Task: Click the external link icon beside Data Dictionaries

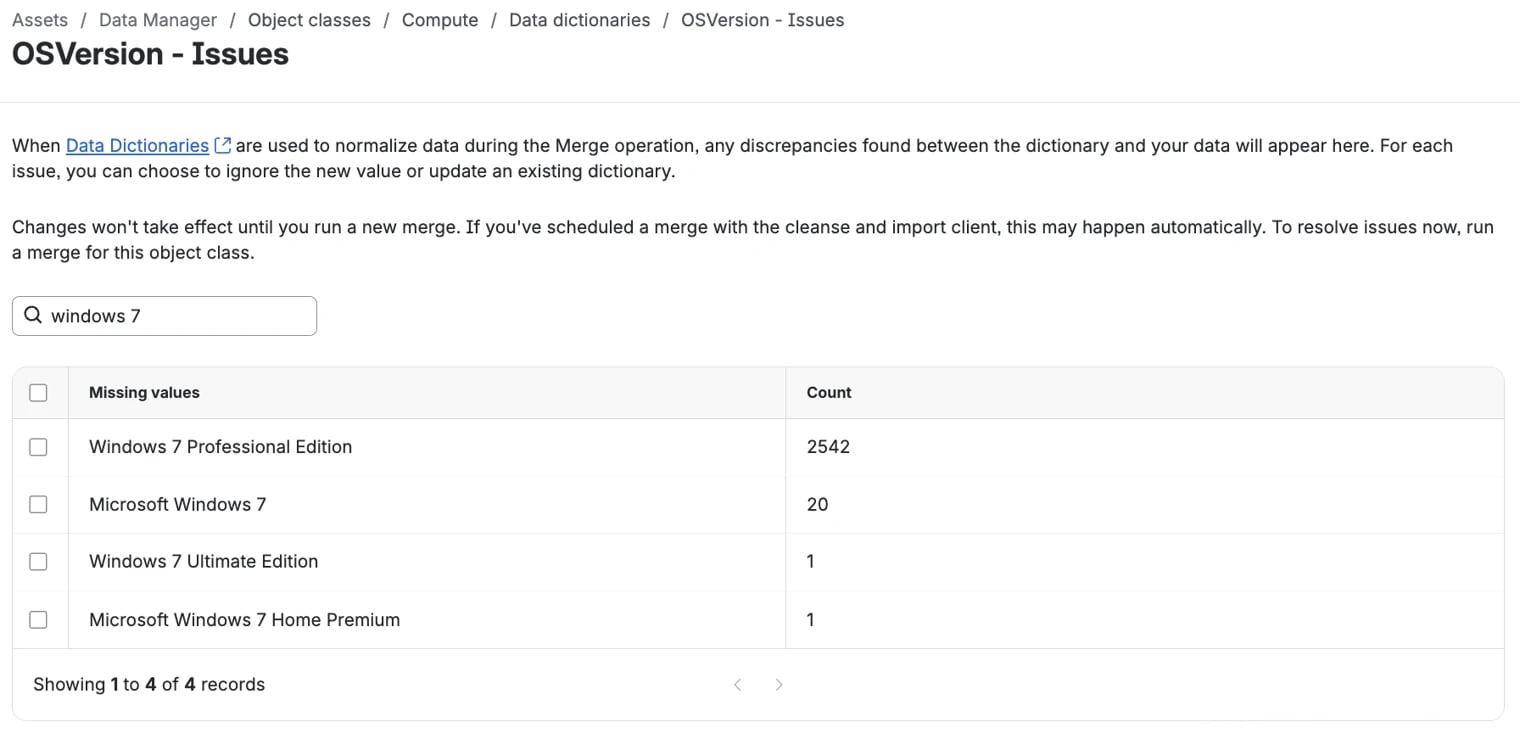Action: pyautogui.click(x=223, y=146)
